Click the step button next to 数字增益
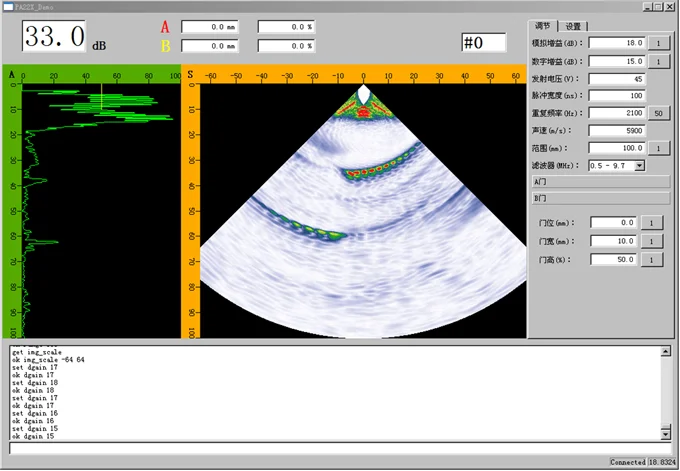 pos(659,61)
